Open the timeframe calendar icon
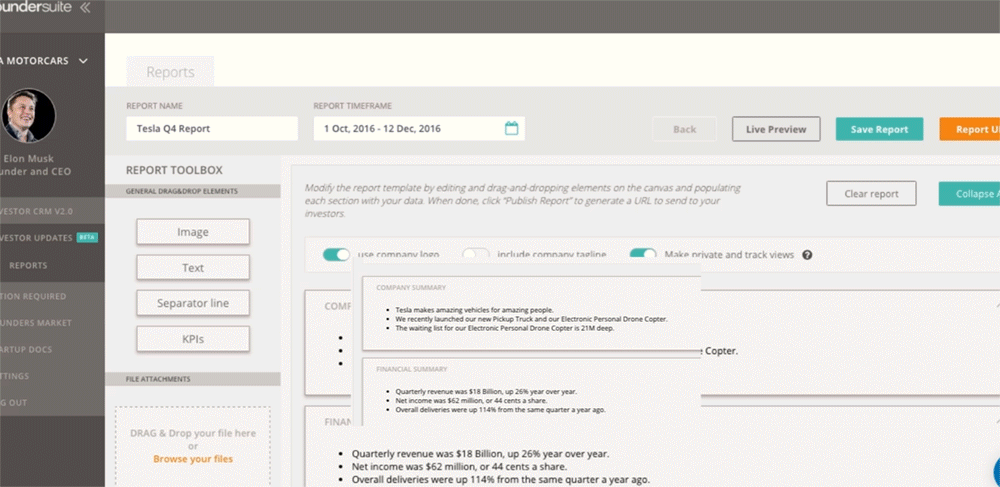1000x487 pixels. pos(511,128)
